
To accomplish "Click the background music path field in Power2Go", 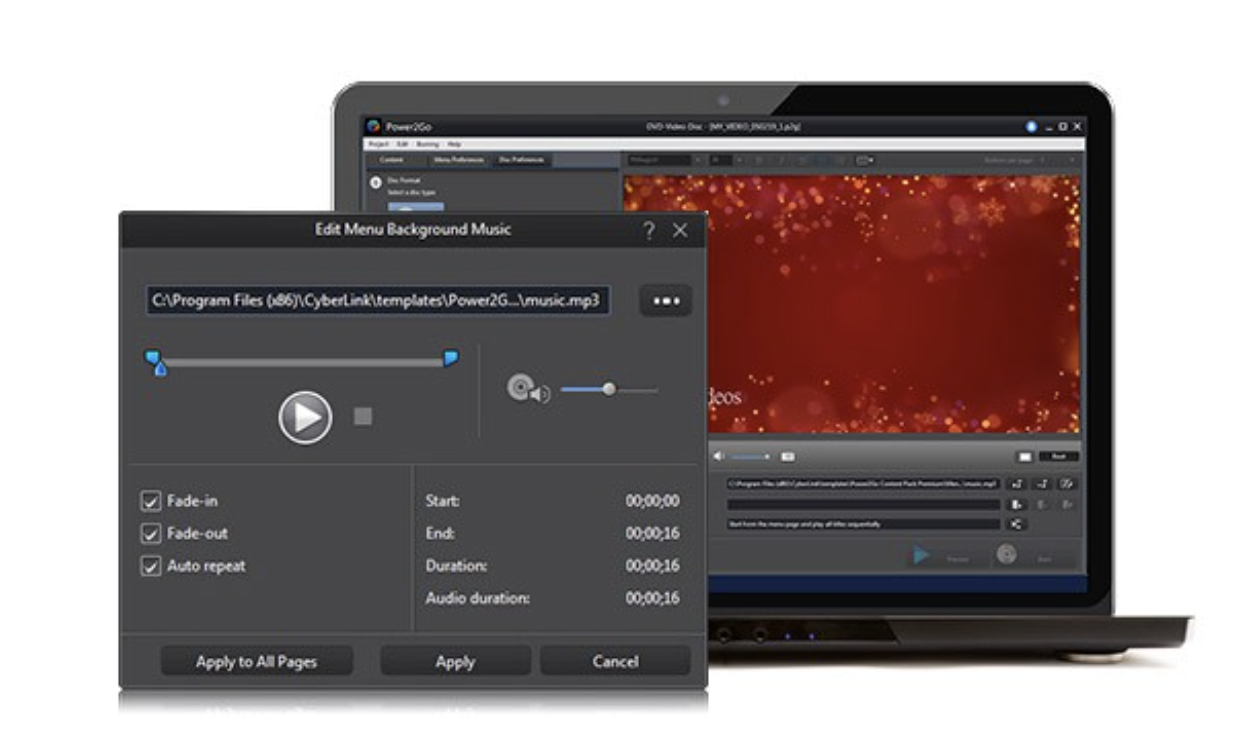I will (x=863, y=484).
